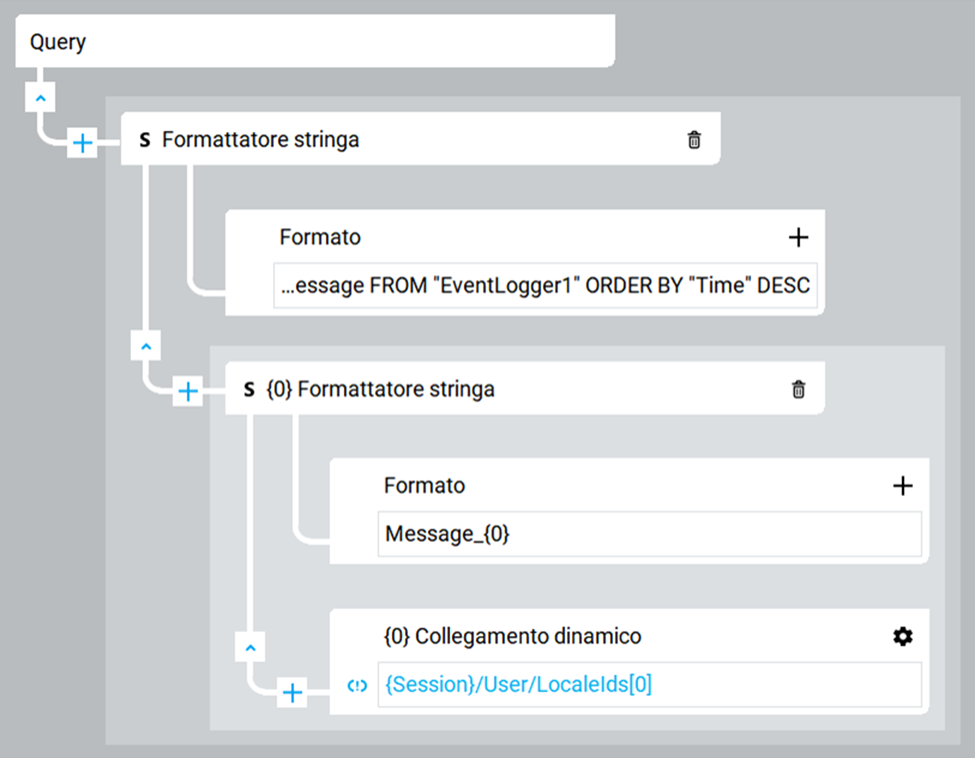Click the SQL format text ending in DESC
The height and width of the screenshot is (758, 975).
(x=545, y=287)
